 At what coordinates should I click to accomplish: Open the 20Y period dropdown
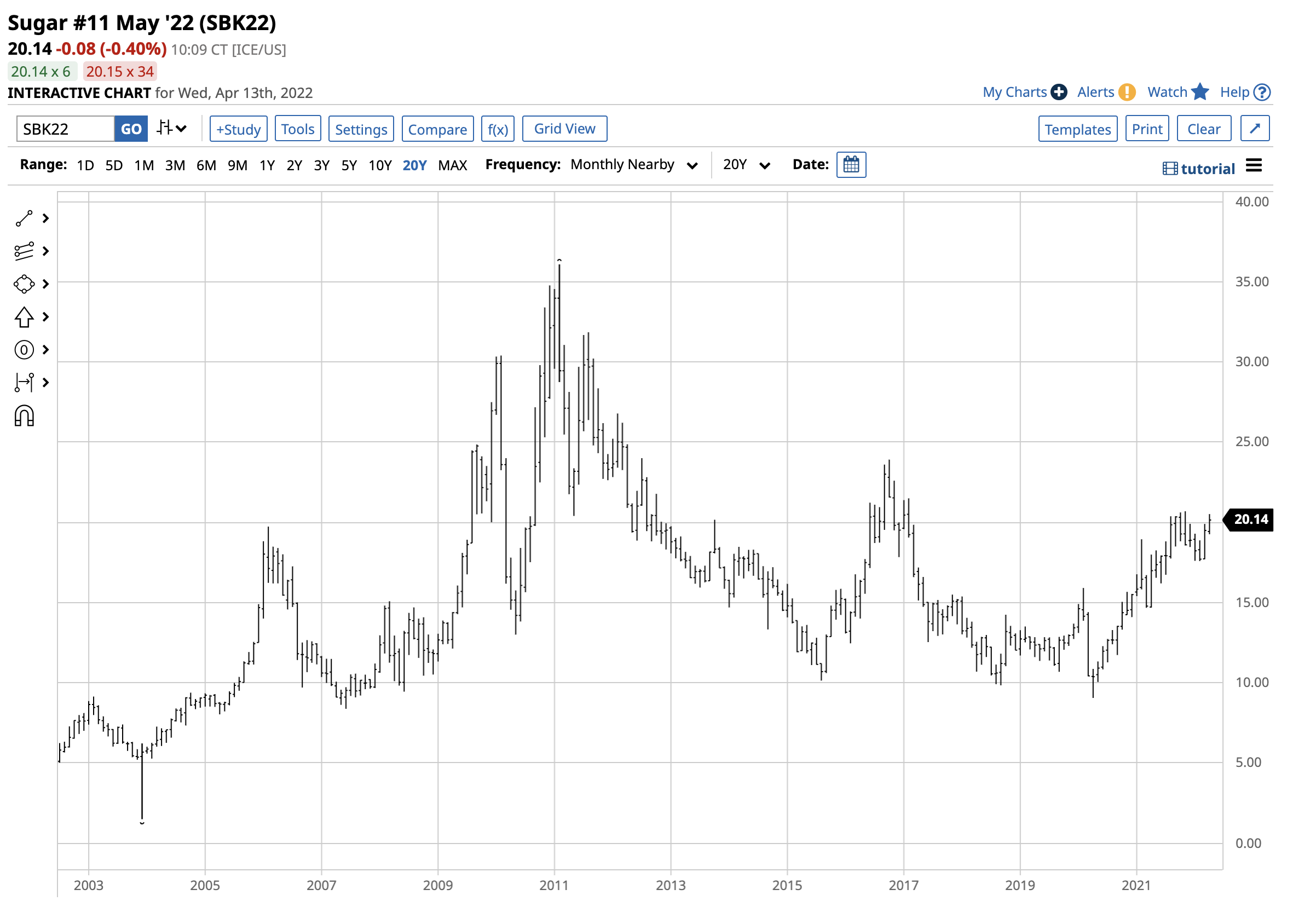(746, 165)
